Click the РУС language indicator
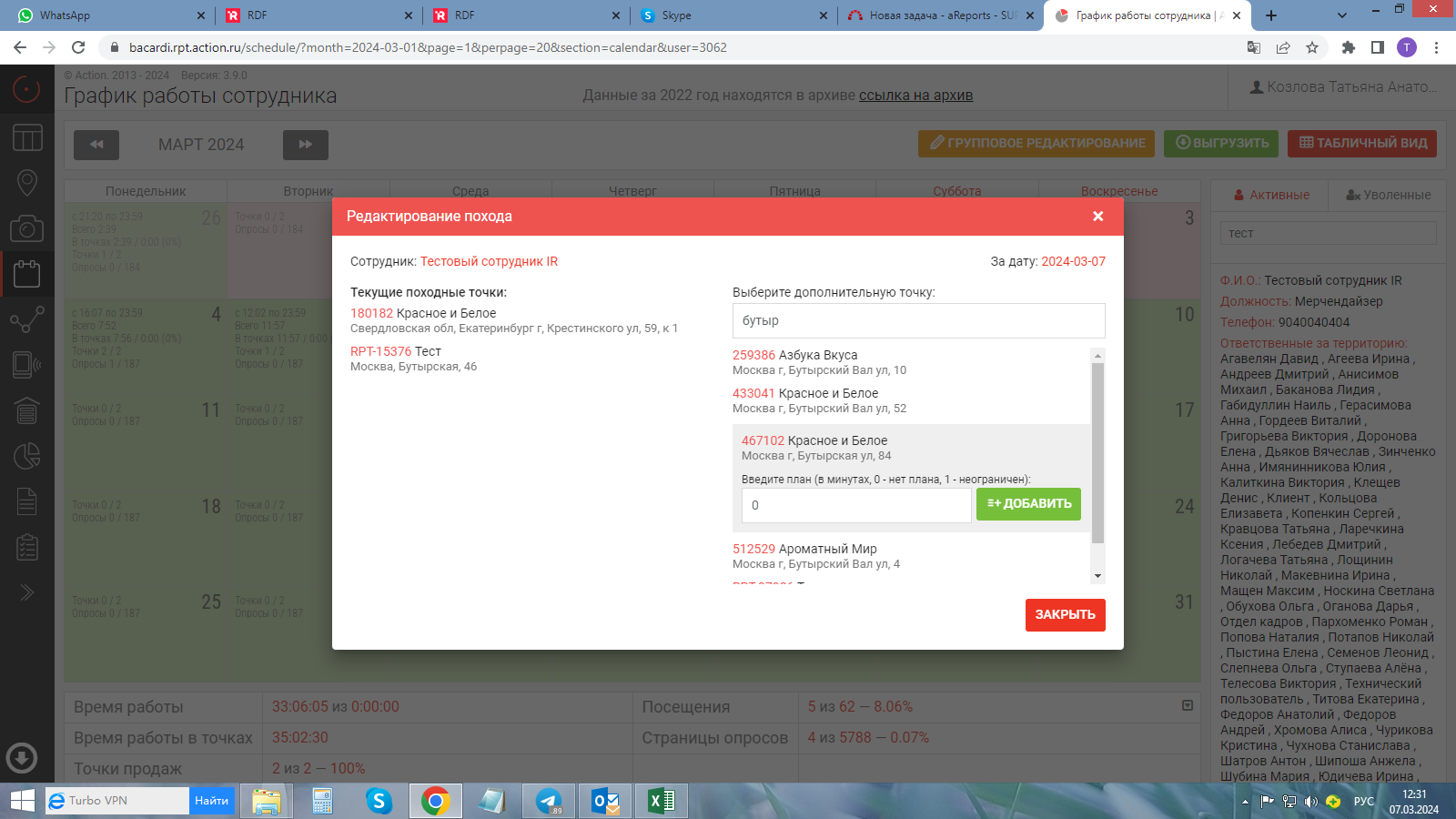This screenshot has width=1456, height=819. 1364,801
